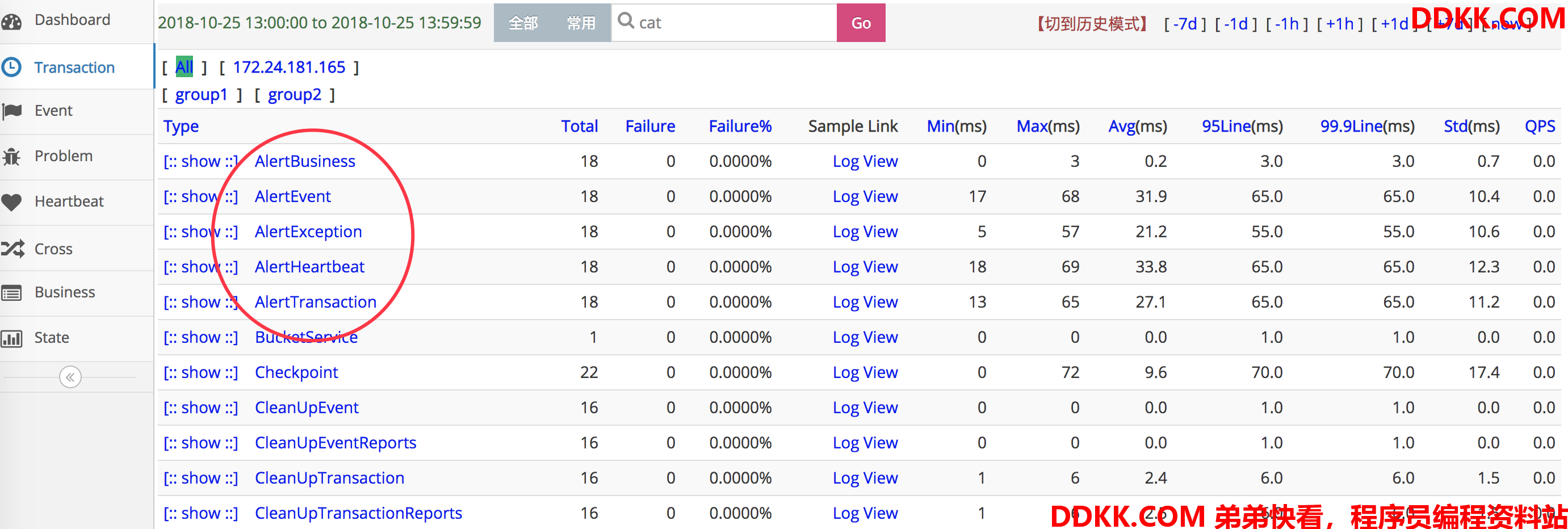
Task: Click the State bar chart icon
Action: 11,338
